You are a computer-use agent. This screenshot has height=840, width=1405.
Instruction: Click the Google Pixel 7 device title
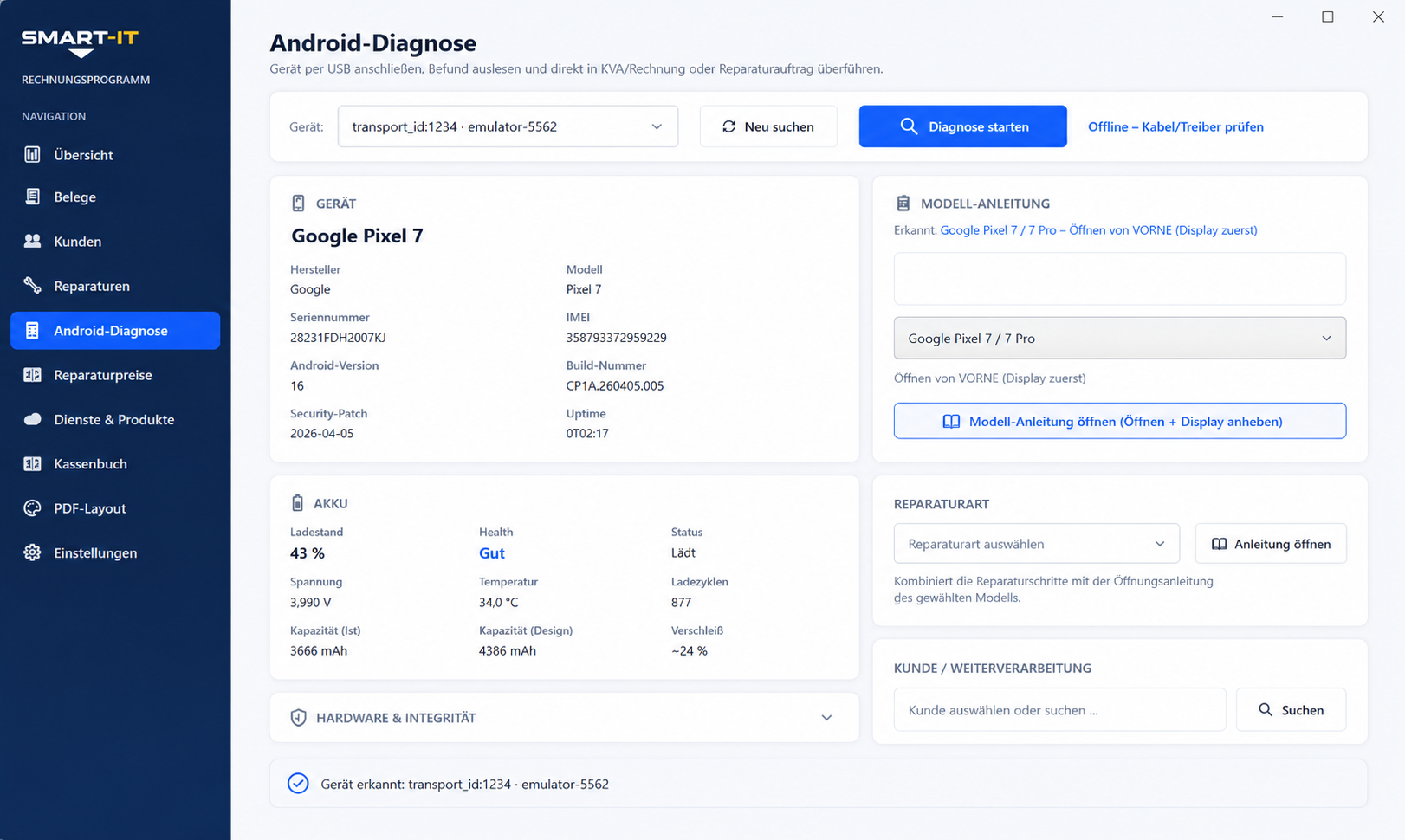click(357, 236)
